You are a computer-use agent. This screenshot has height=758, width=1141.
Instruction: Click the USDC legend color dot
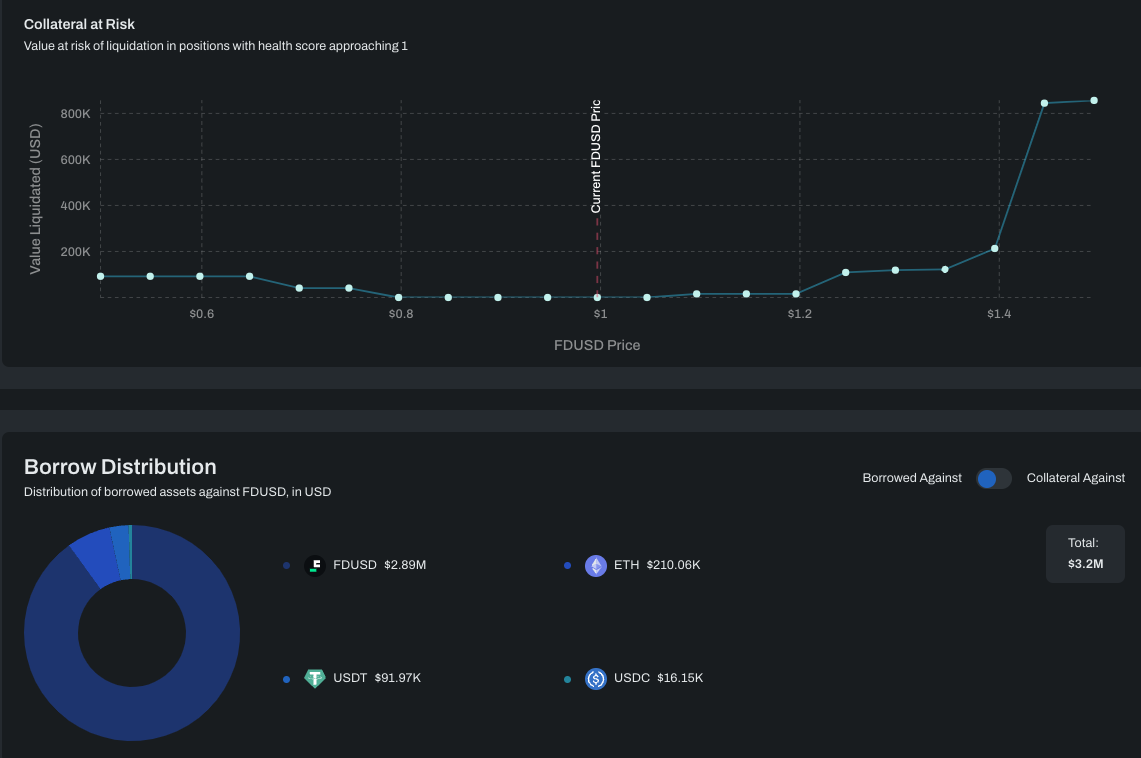(568, 679)
